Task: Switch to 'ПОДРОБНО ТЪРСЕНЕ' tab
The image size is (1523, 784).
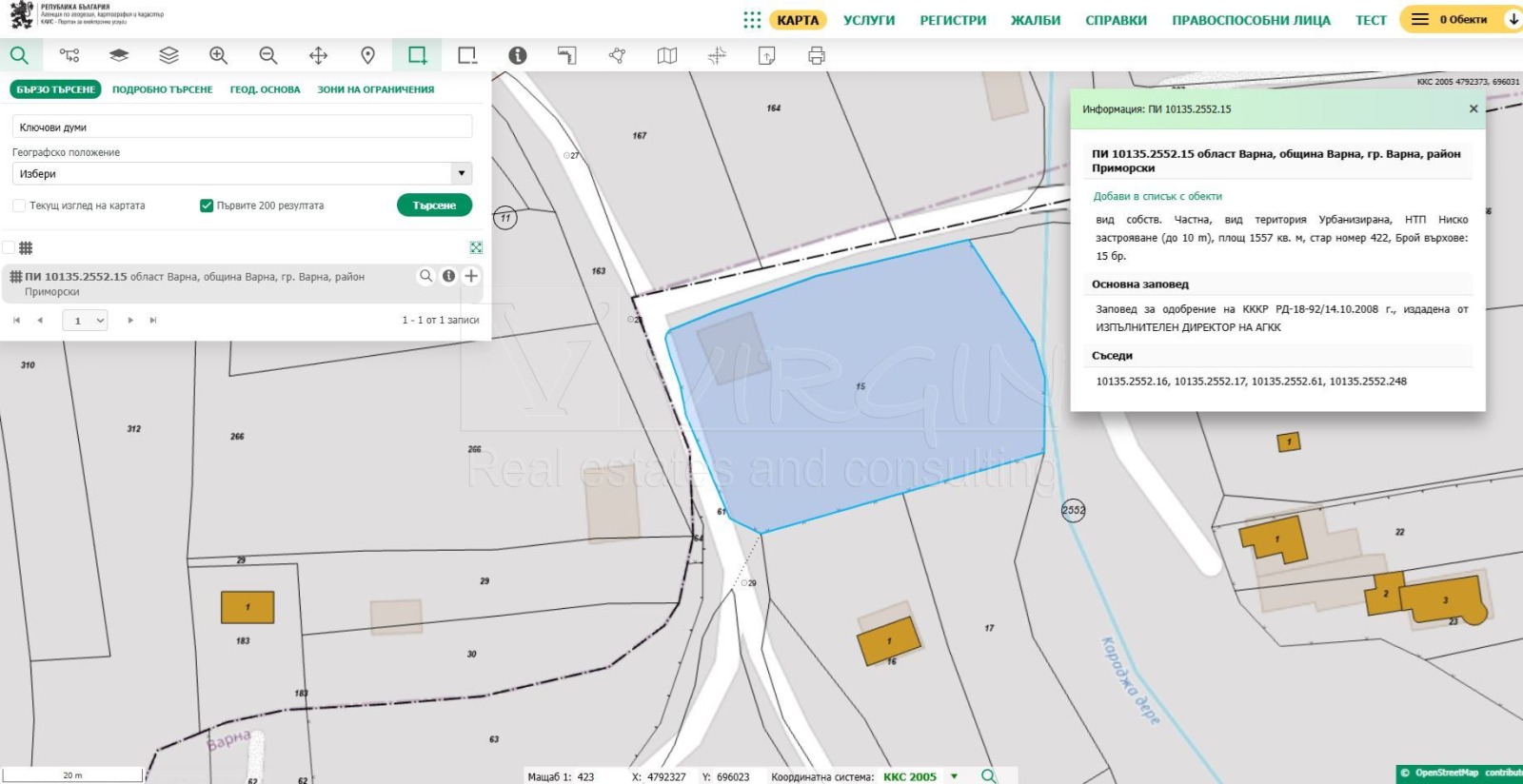Action: 163,89
